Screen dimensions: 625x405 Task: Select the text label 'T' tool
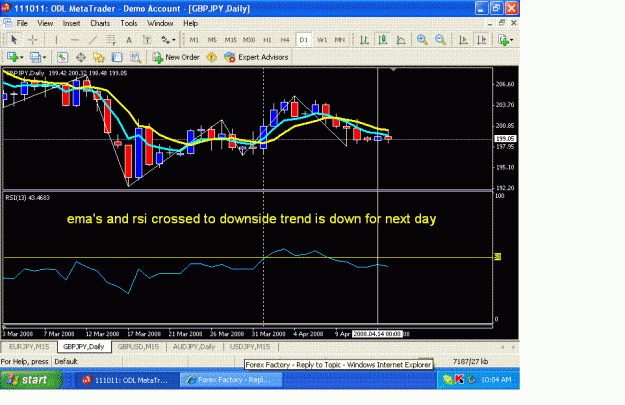147,39
